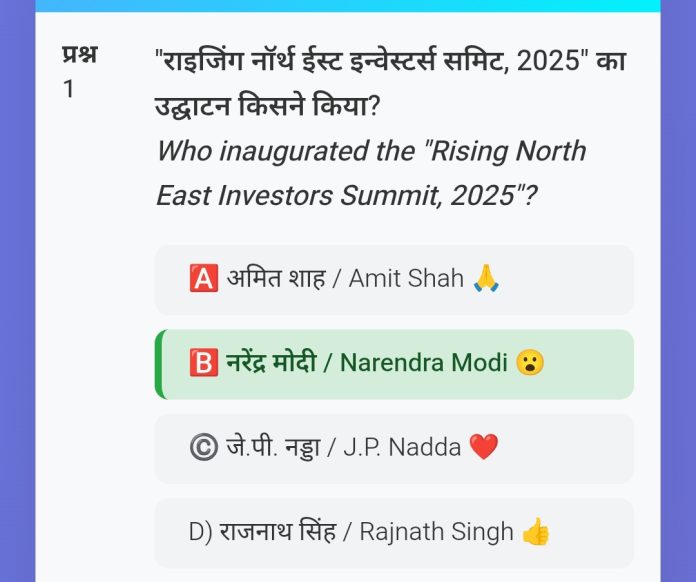Screen dimensions: 696x582
Task: Click the folded hands emoji
Action: 486,279
